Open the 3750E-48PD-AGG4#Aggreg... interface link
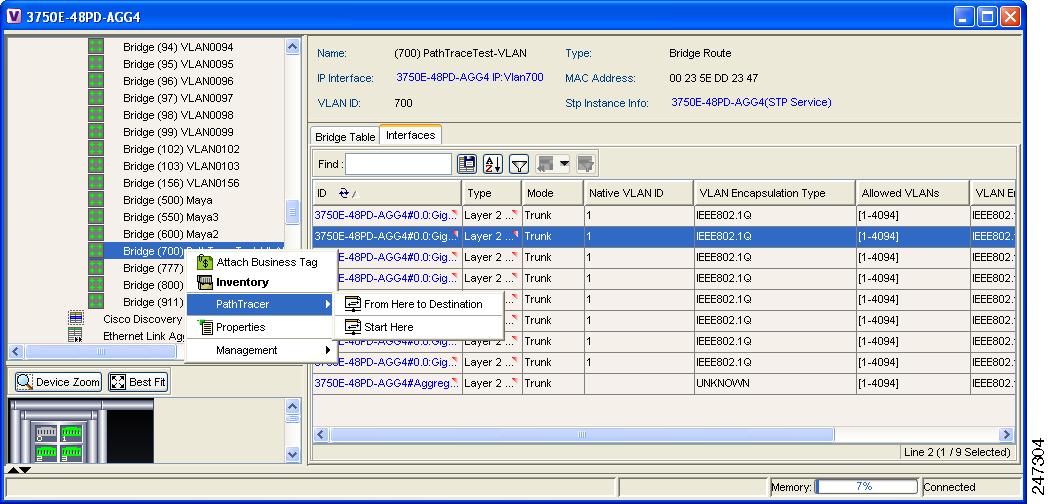The width and height of the screenshot is (1048, 504). (x=387, y=383)
